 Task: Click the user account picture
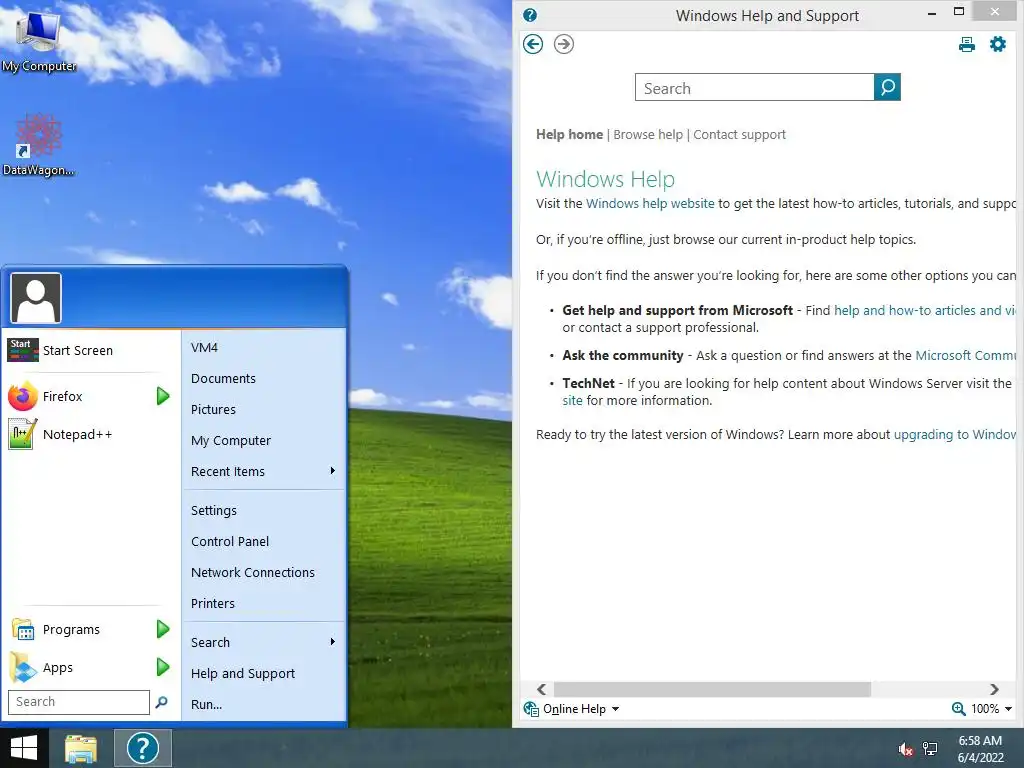pos(36,298)
